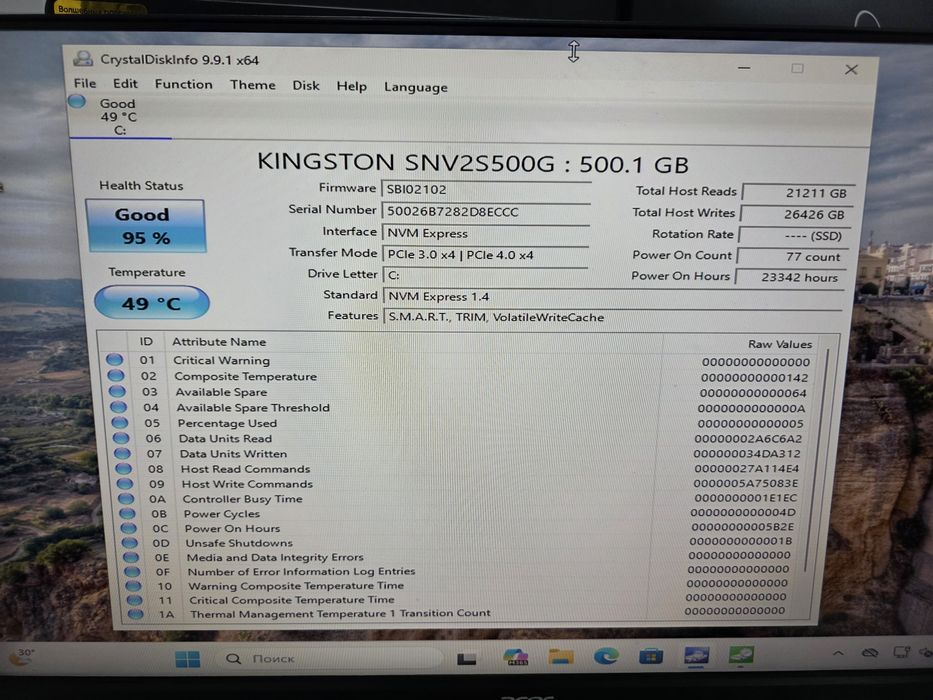
Task: Click the status icon for Available Spare row
Action: 117,391
